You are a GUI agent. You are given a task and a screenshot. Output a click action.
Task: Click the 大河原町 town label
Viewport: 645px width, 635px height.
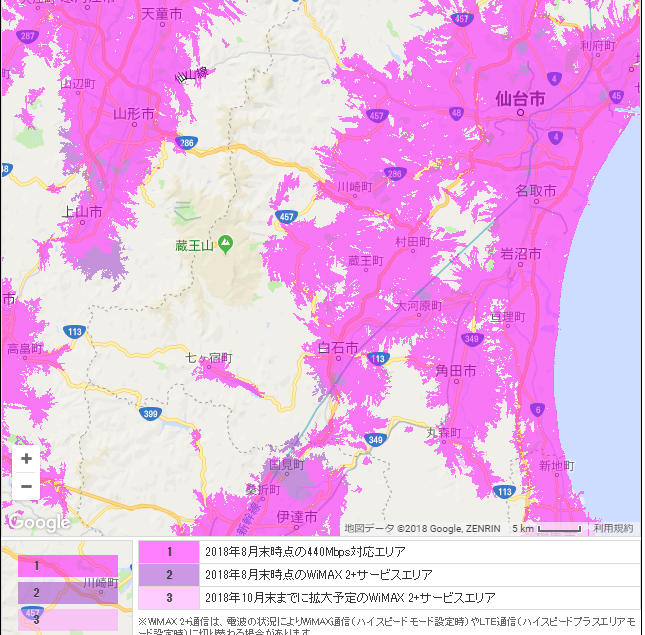pos(419,306)
